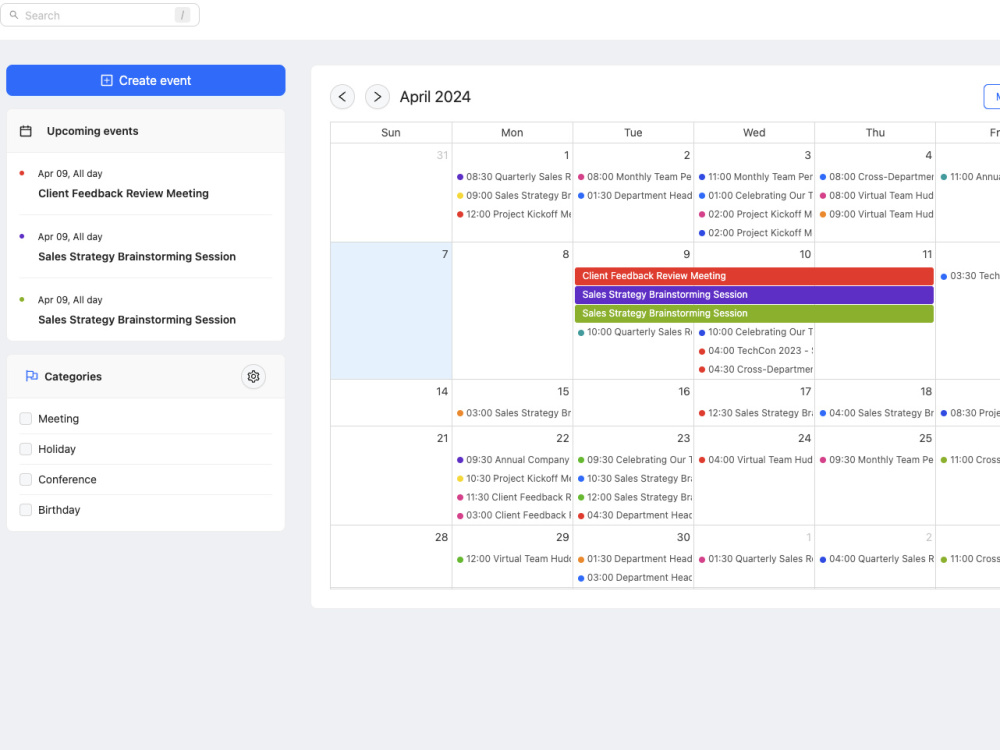This screenshot has width=1000, height=750.
Task: Open 12:00 Virtual Team Huddle on April 29
Action: coord(513,559)
